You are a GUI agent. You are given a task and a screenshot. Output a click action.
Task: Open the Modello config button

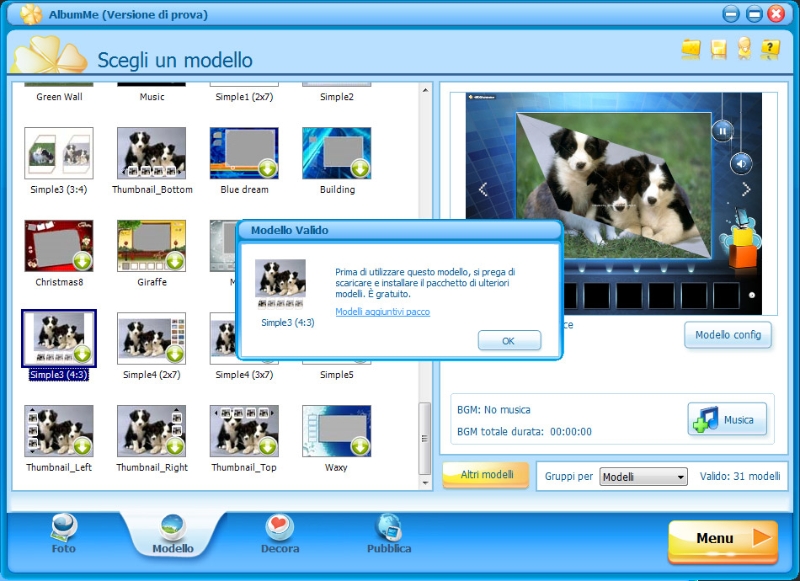pyautogui.click(x=728, y=335)
